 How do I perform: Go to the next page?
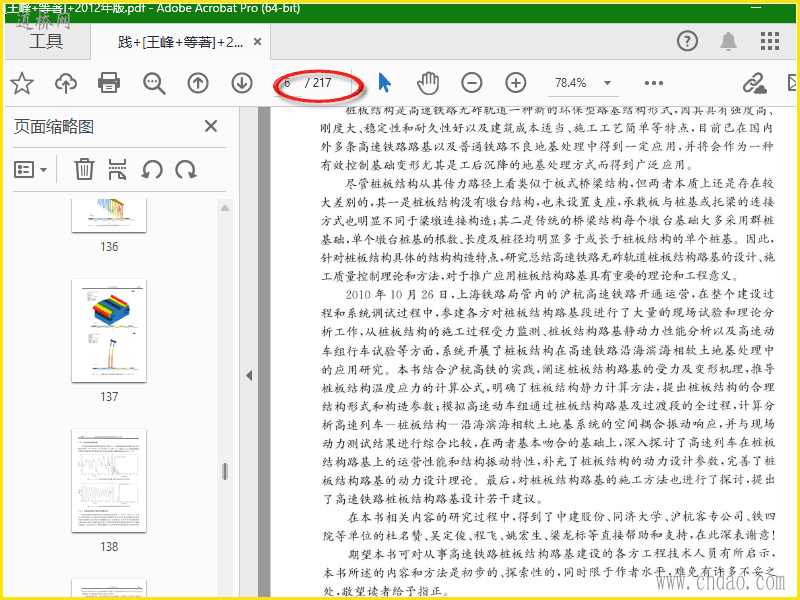click(242, 83)
